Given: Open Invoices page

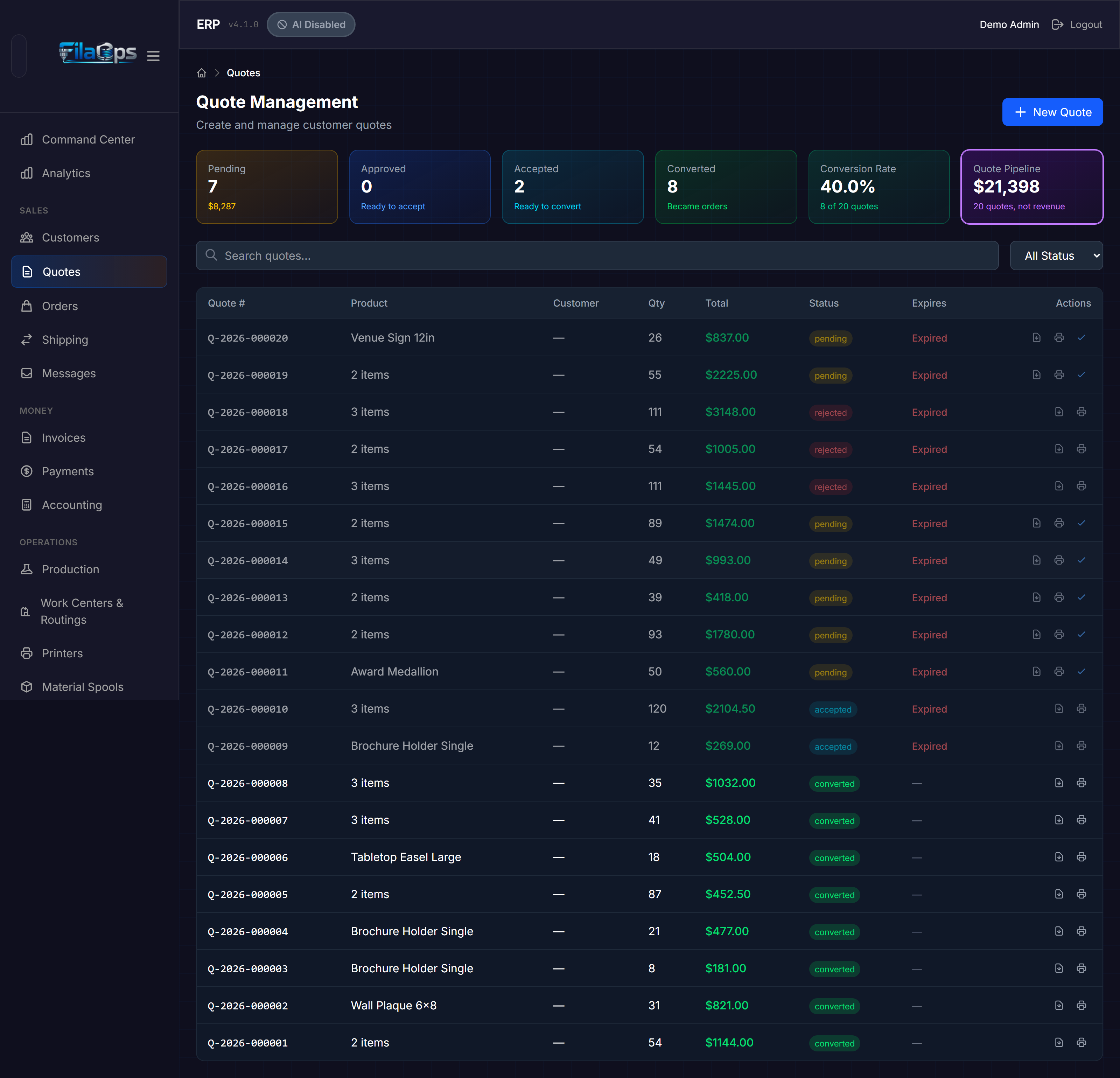Looking at the screenshot, I should pos(89,437).
